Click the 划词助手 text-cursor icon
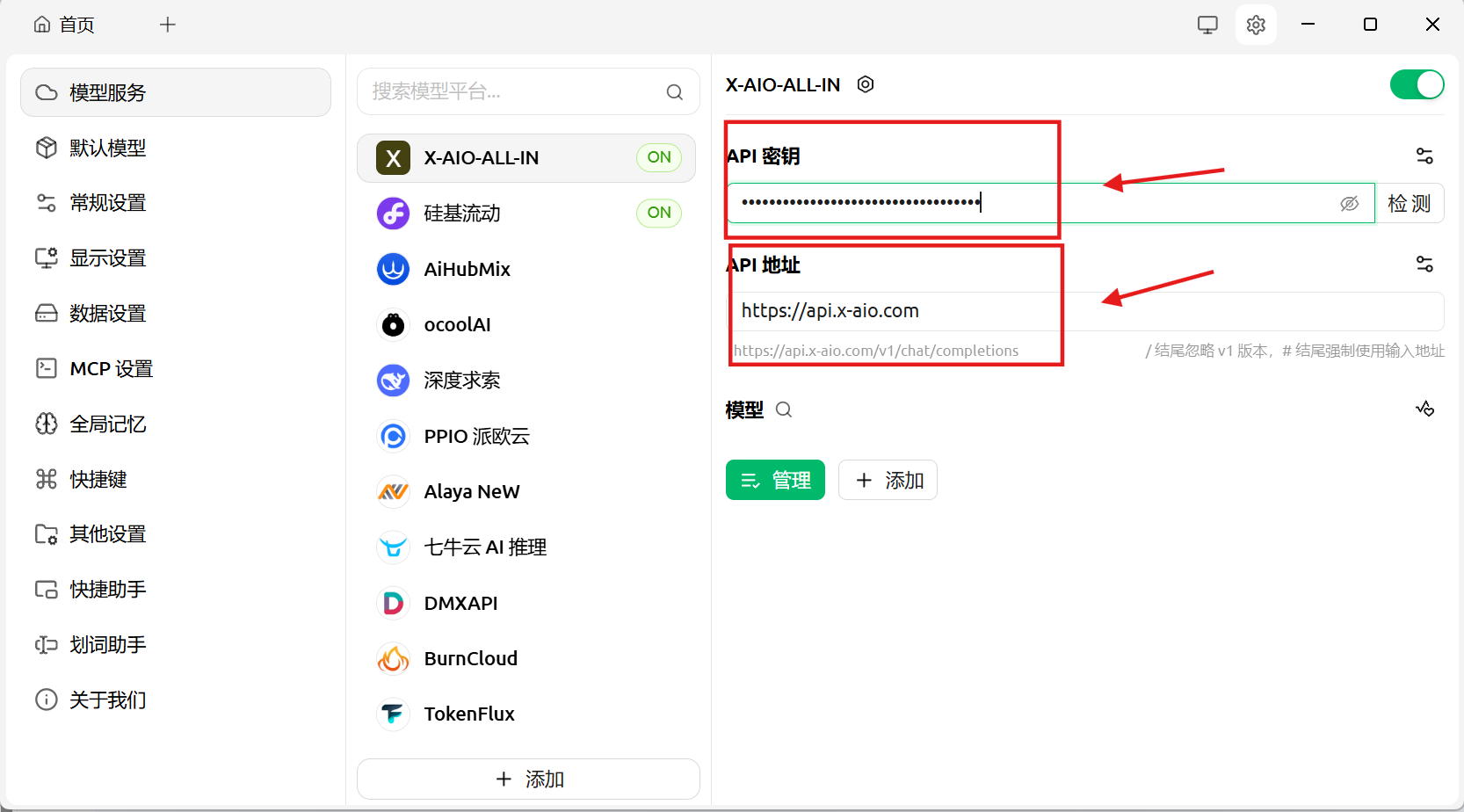 click(x=46, y=645)
